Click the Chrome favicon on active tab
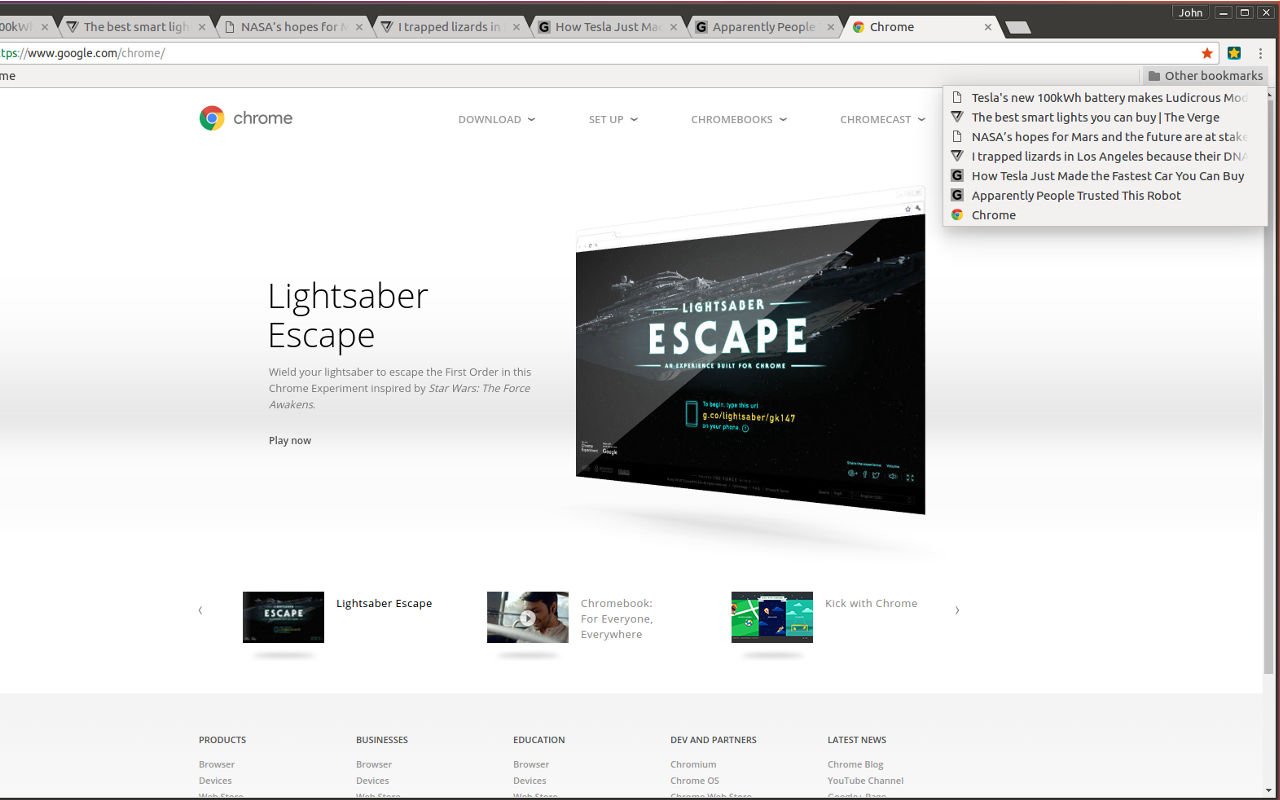 [858, 27]
